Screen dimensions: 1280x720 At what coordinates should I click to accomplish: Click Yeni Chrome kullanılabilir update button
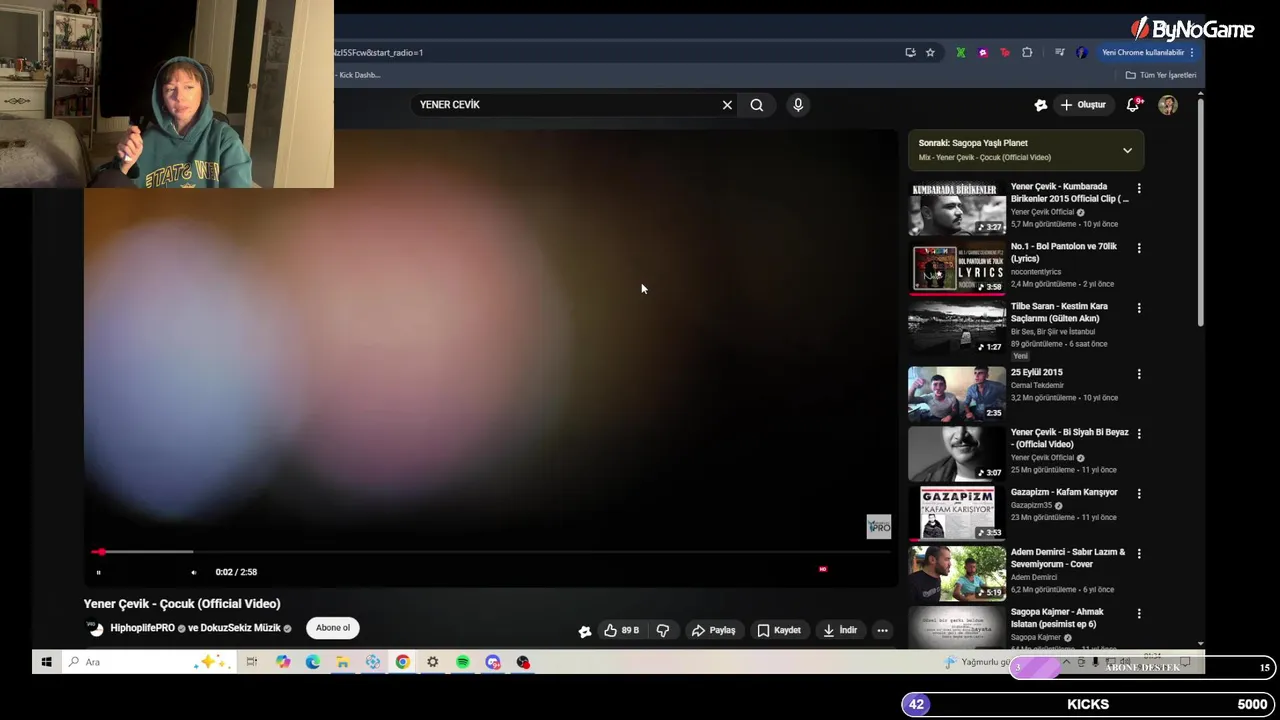click(1147, 53)
